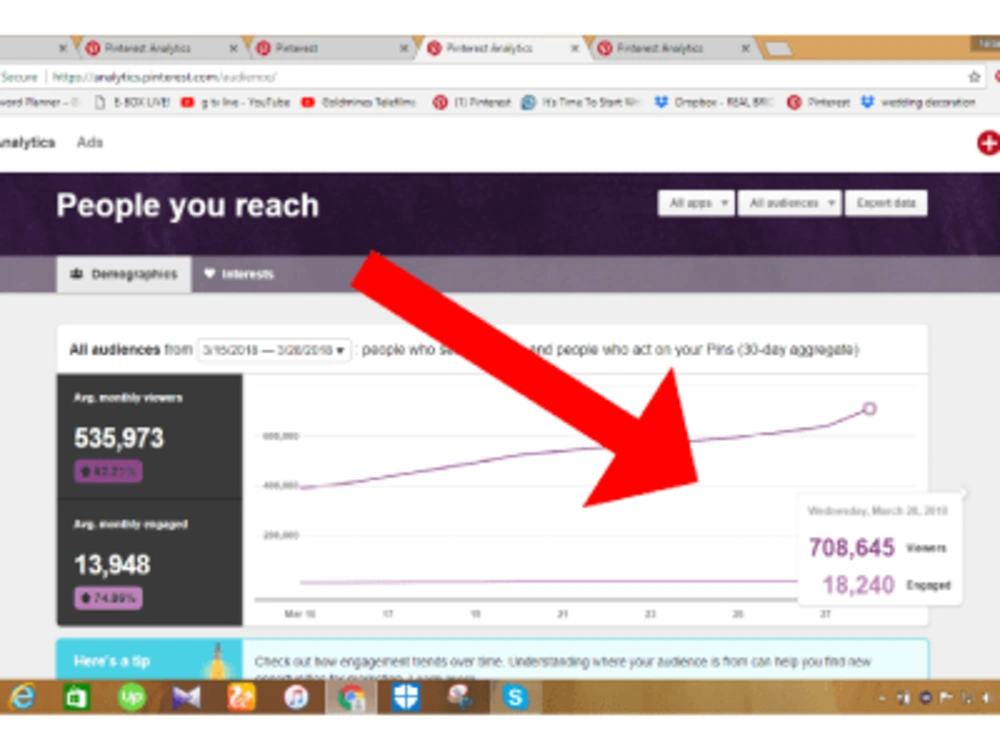Open the Pinterest browser tab
This screenshot has height=750, width=1000.
[x=328, y=48]
